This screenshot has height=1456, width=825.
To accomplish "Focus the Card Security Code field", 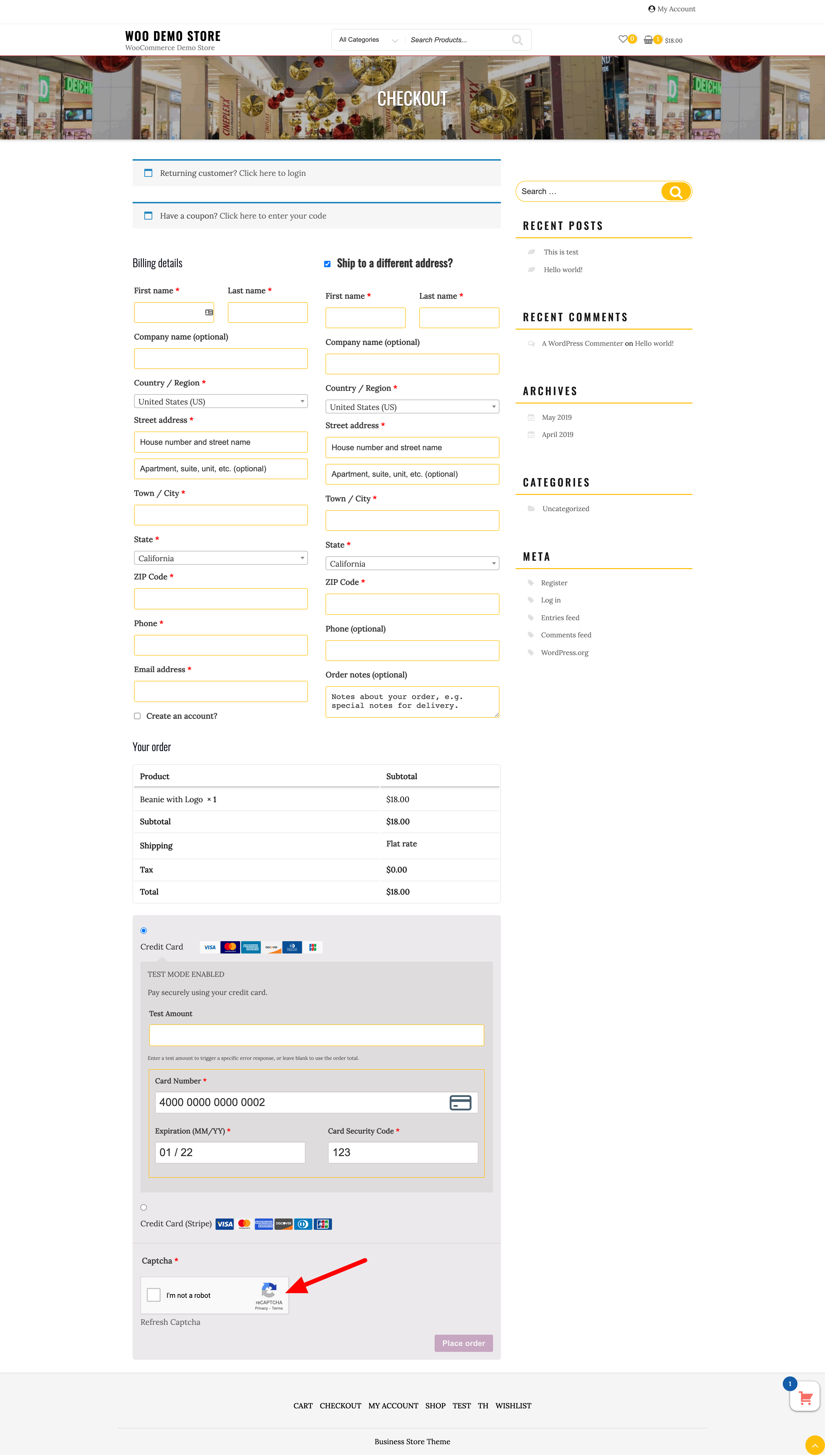I will 403,1153.
